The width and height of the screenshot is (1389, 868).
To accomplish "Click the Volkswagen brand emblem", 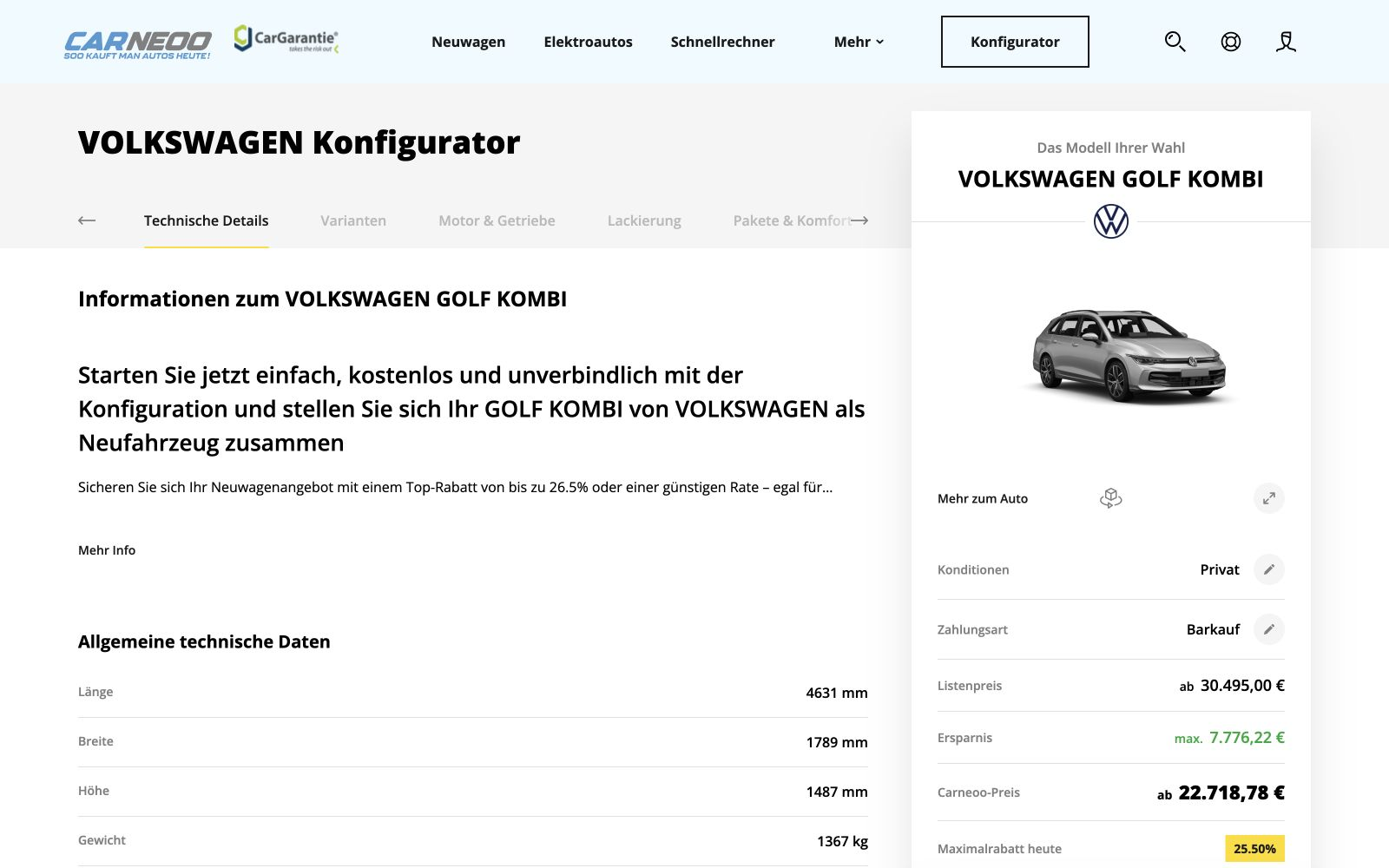I will point(1111,221).
